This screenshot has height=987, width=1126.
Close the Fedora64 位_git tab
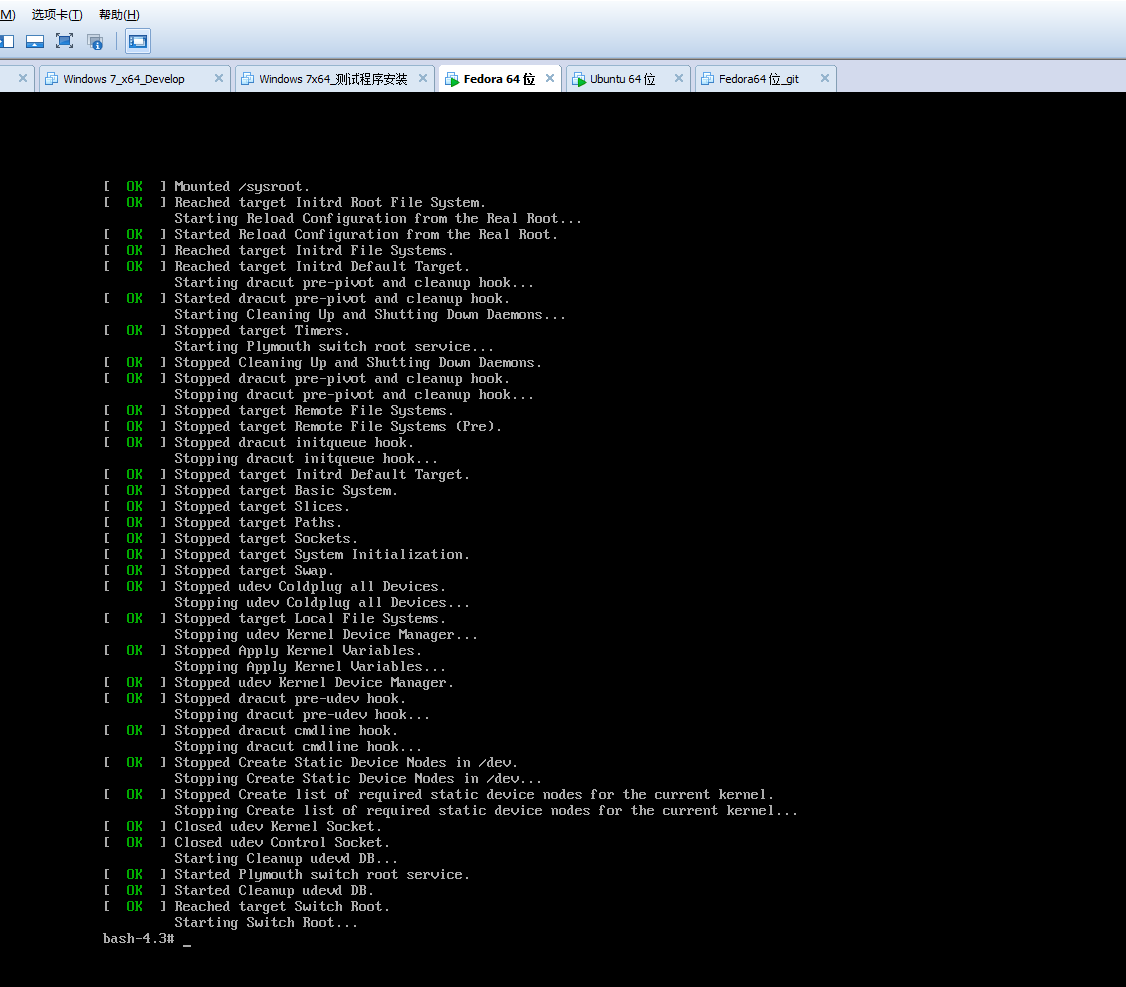point(825,79)
